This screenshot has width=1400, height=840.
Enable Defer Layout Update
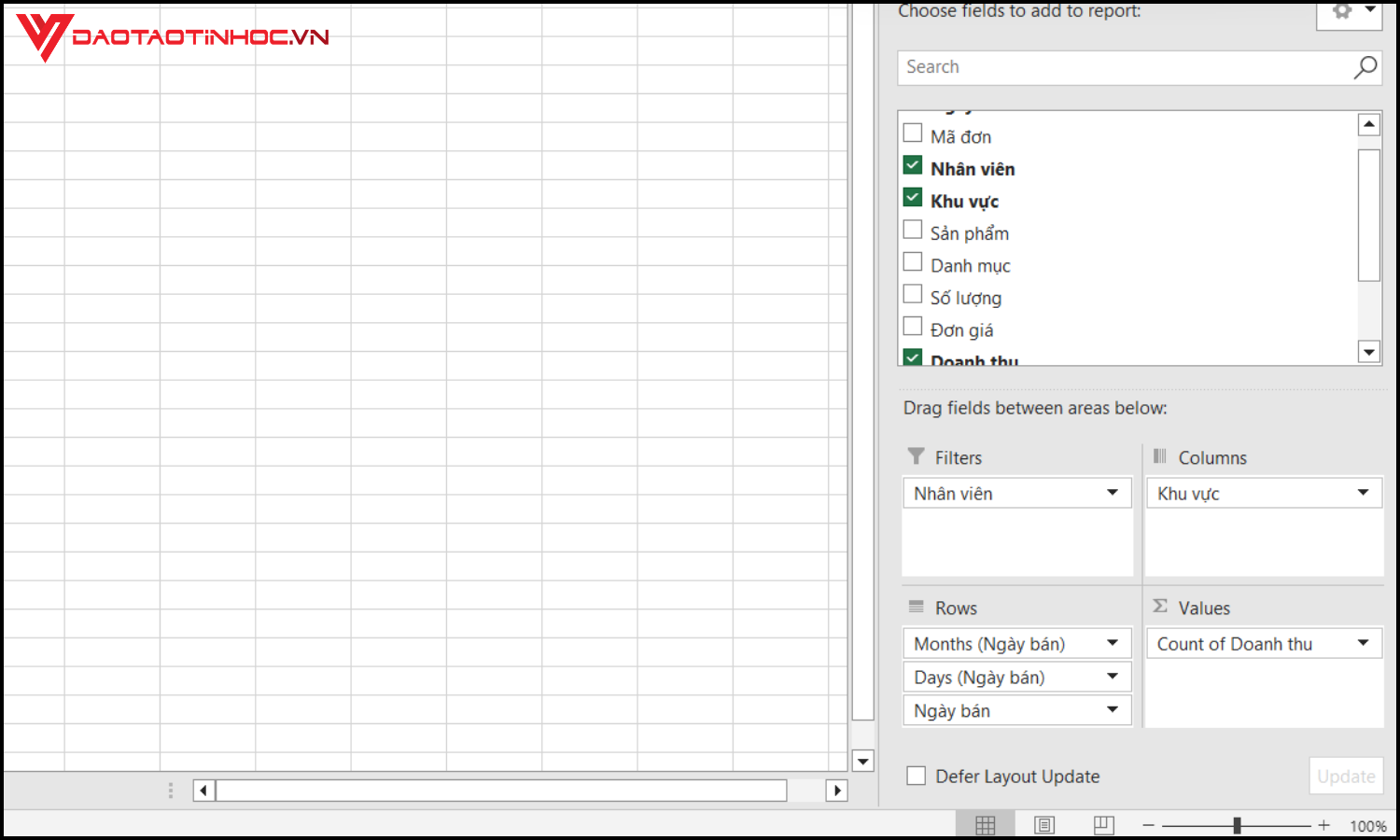tap(916, 776)
